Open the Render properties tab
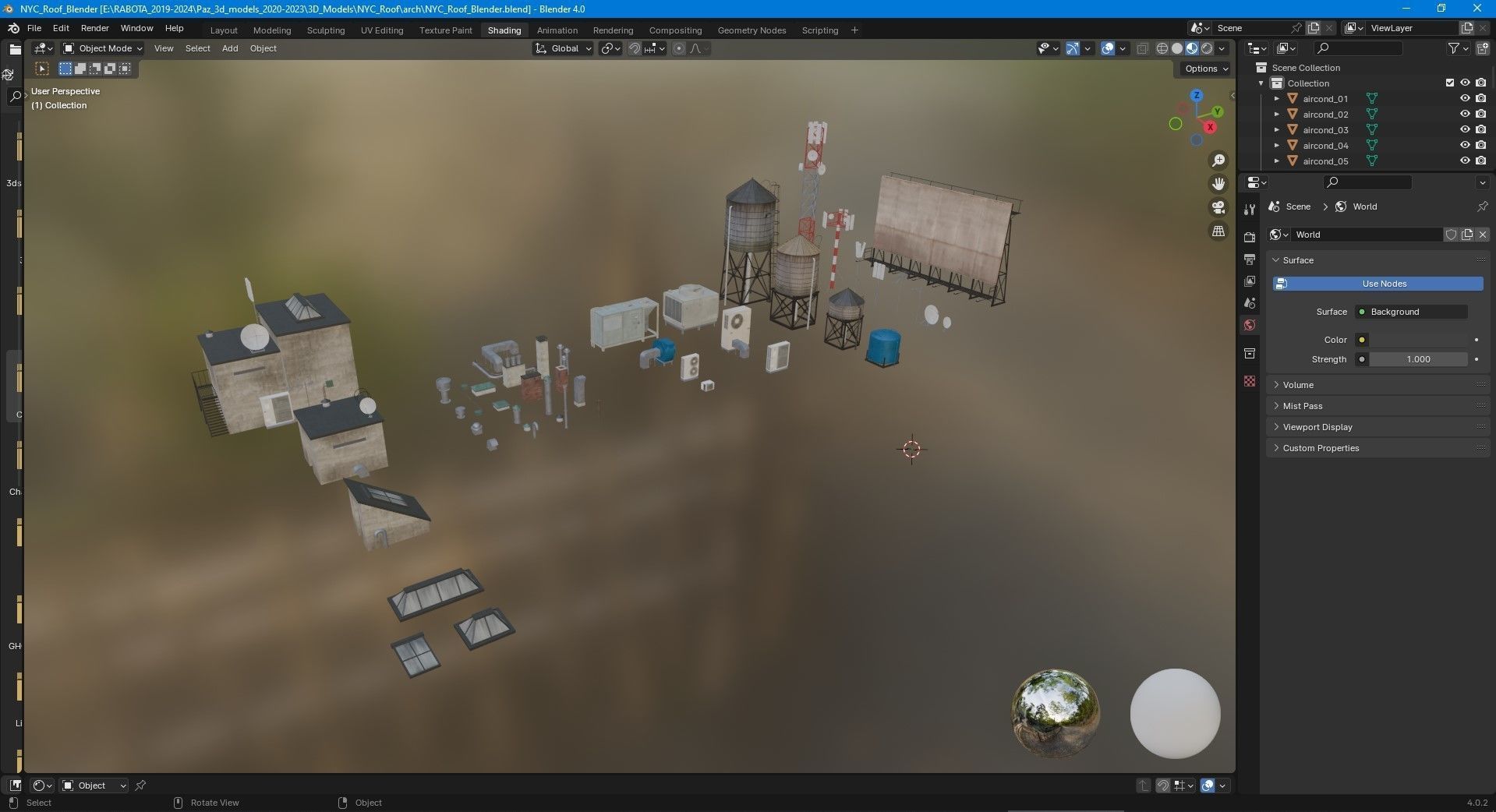This screenshot has width=1496, height=812. 1250,237
